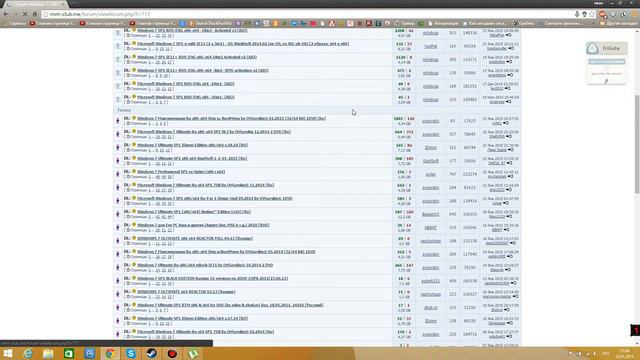Open Skype from the taskbar
The height and width of the screenshot is (360, 640).
(x=131, y=353)
